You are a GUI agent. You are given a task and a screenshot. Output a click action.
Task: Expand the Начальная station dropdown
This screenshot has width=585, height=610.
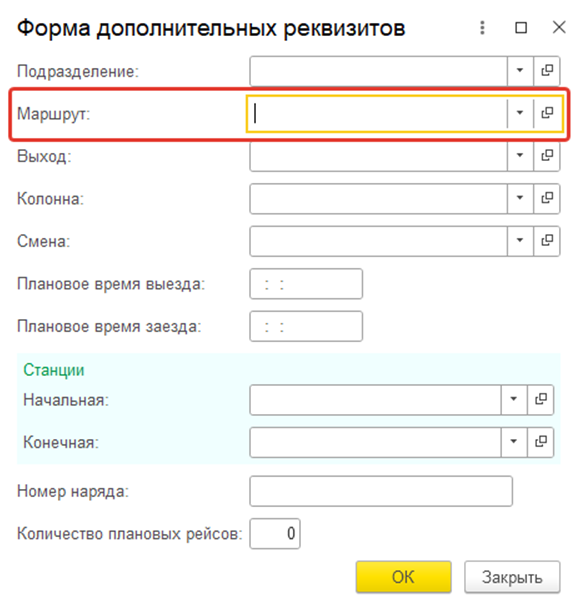pos(514,400)
